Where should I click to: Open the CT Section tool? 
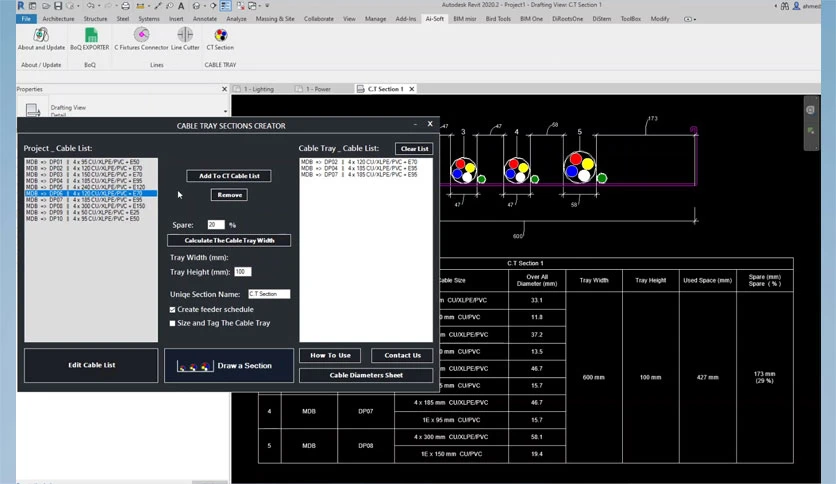pos(220,39)
